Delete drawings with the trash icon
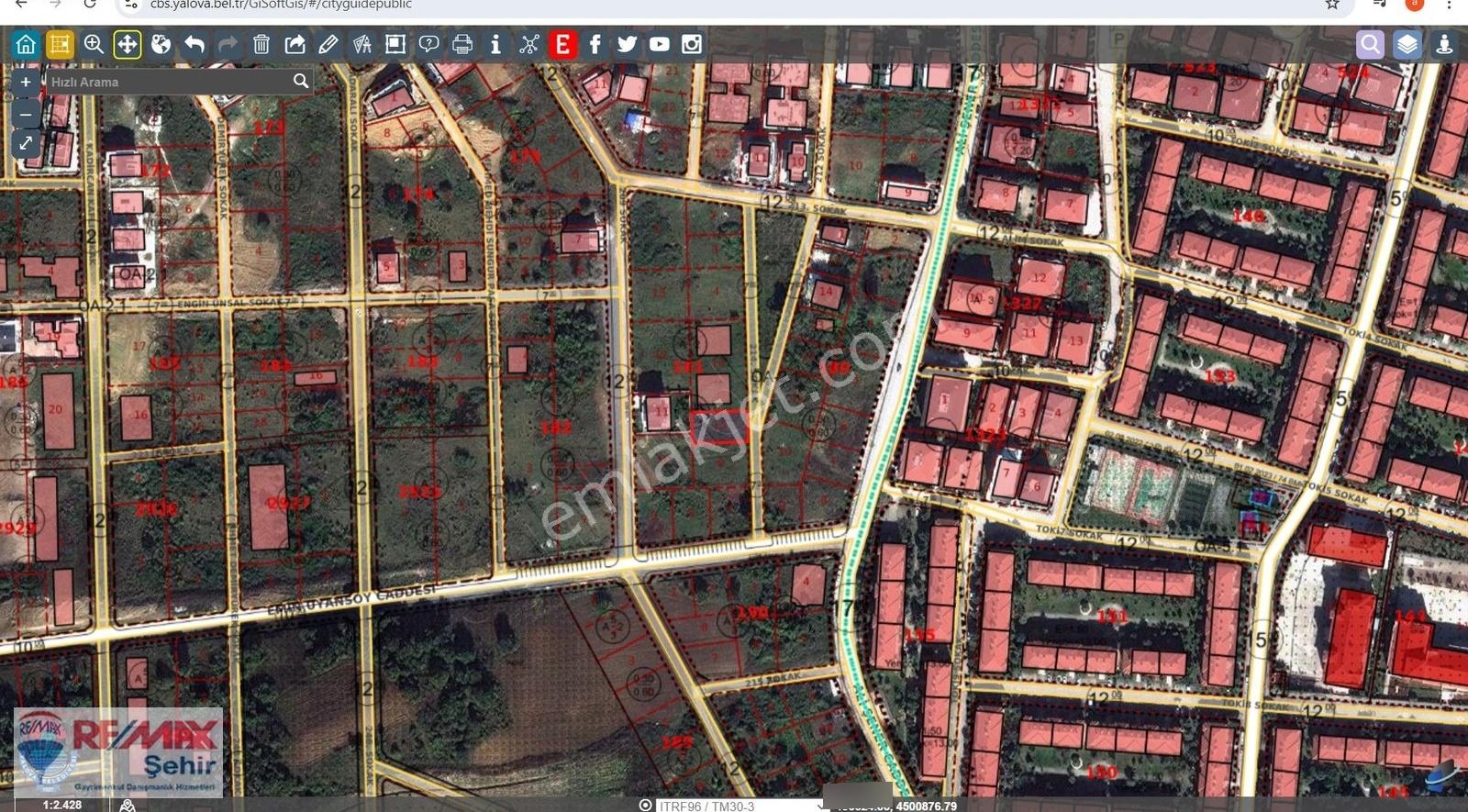This screenshot has height=812, width=1468. (261, 44)
